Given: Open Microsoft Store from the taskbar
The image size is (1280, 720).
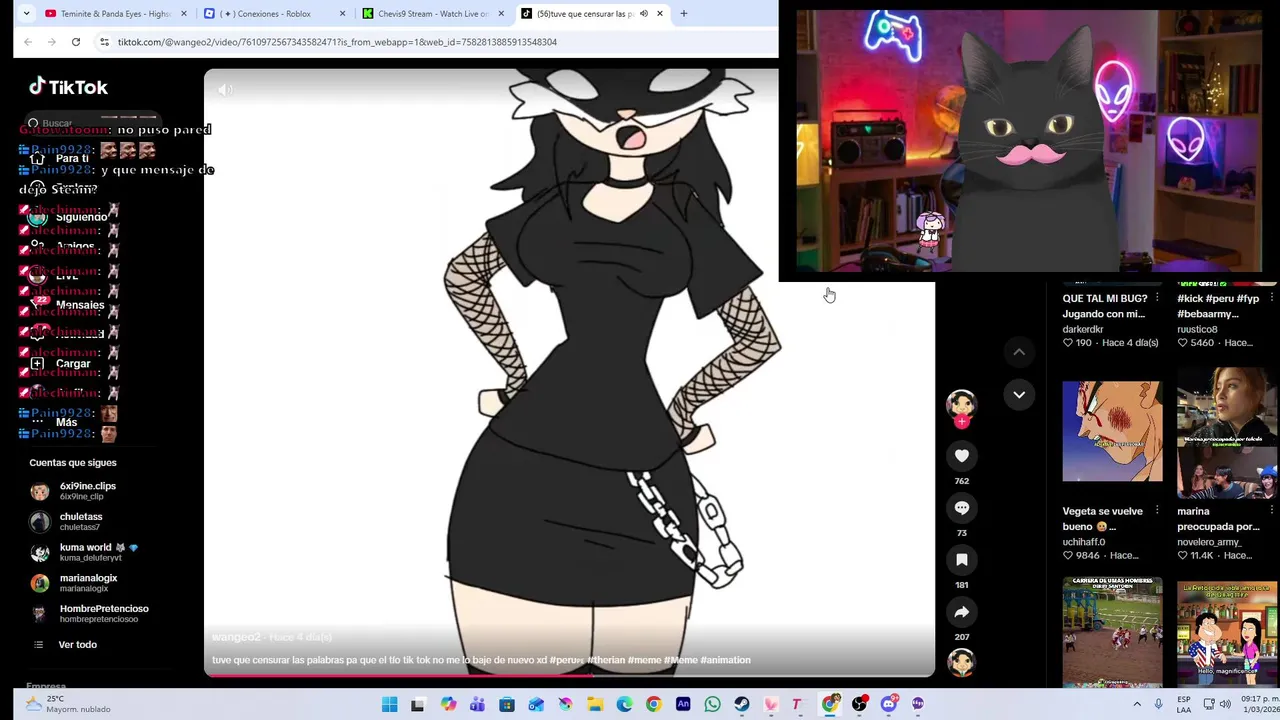Looking at the screenshot, I should click(507, 704).
